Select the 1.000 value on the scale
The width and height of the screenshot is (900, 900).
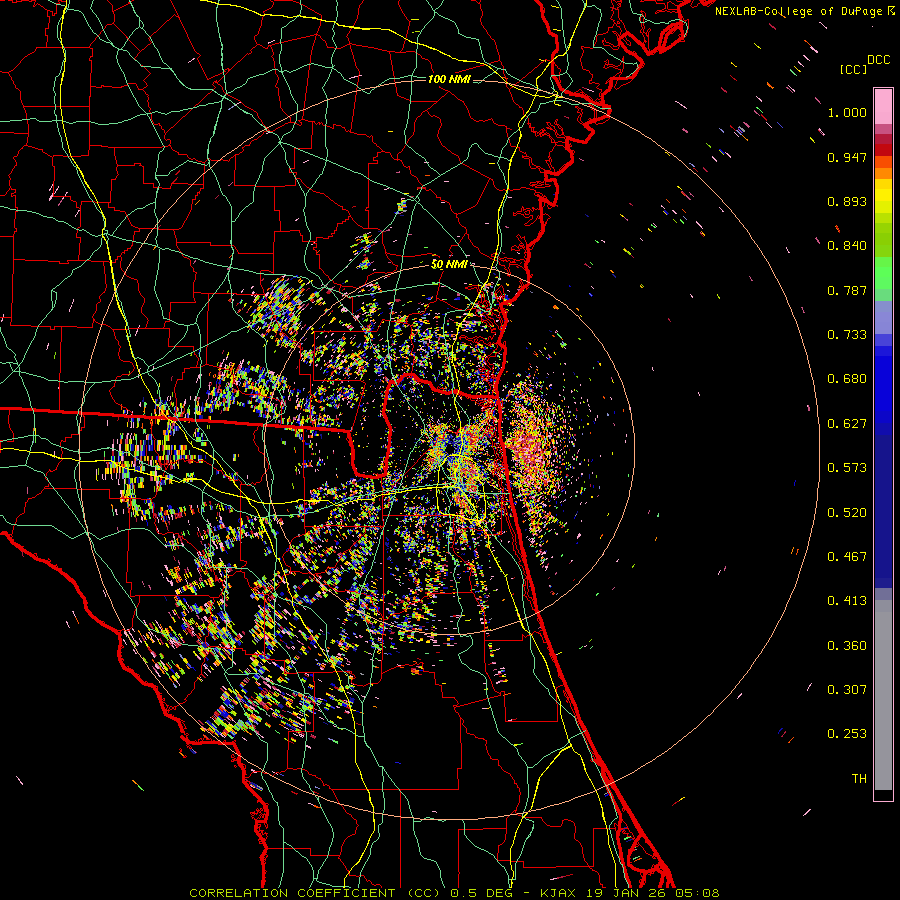[x=847, y=112]
